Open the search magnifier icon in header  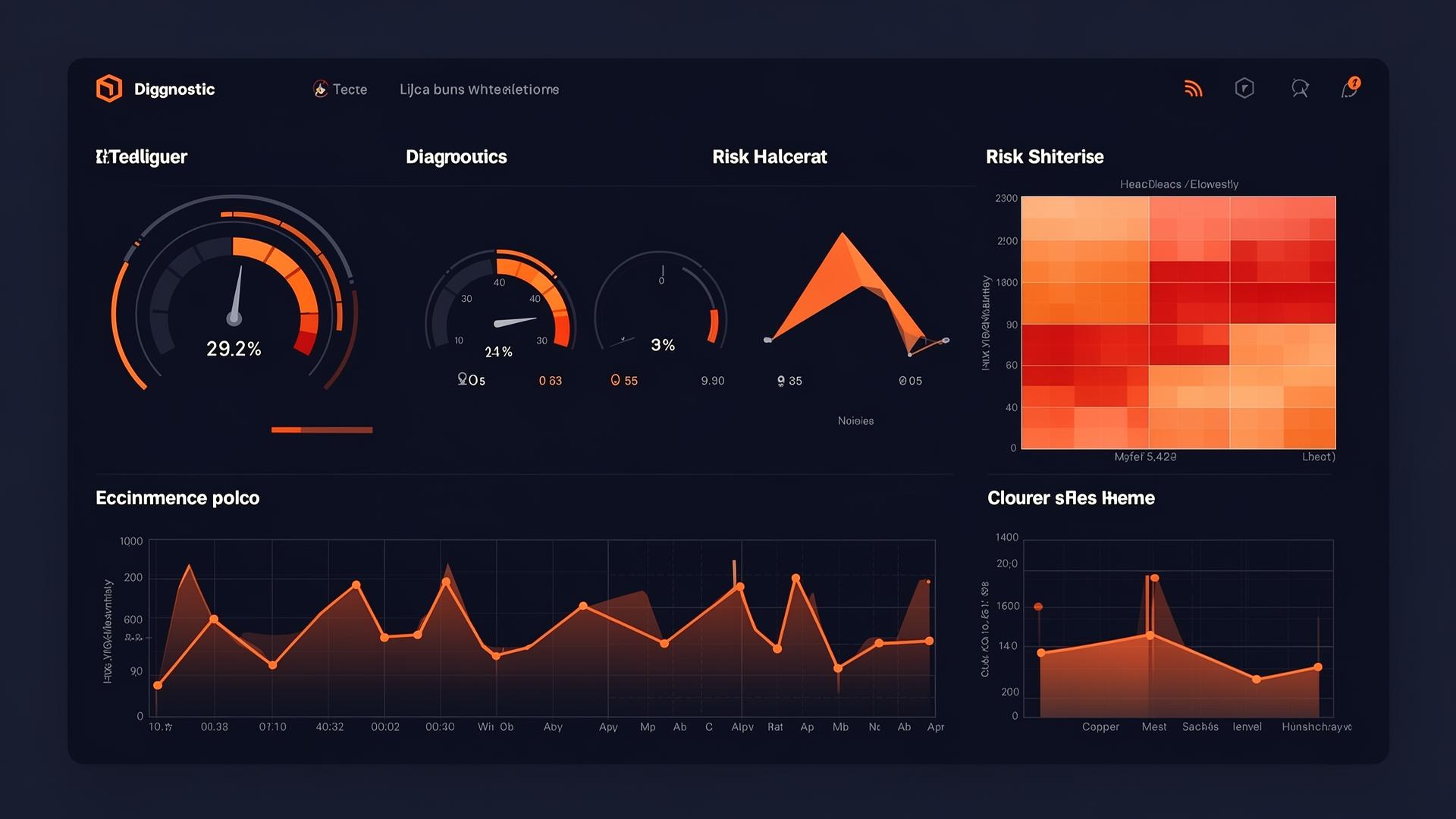coord(1300,89)
